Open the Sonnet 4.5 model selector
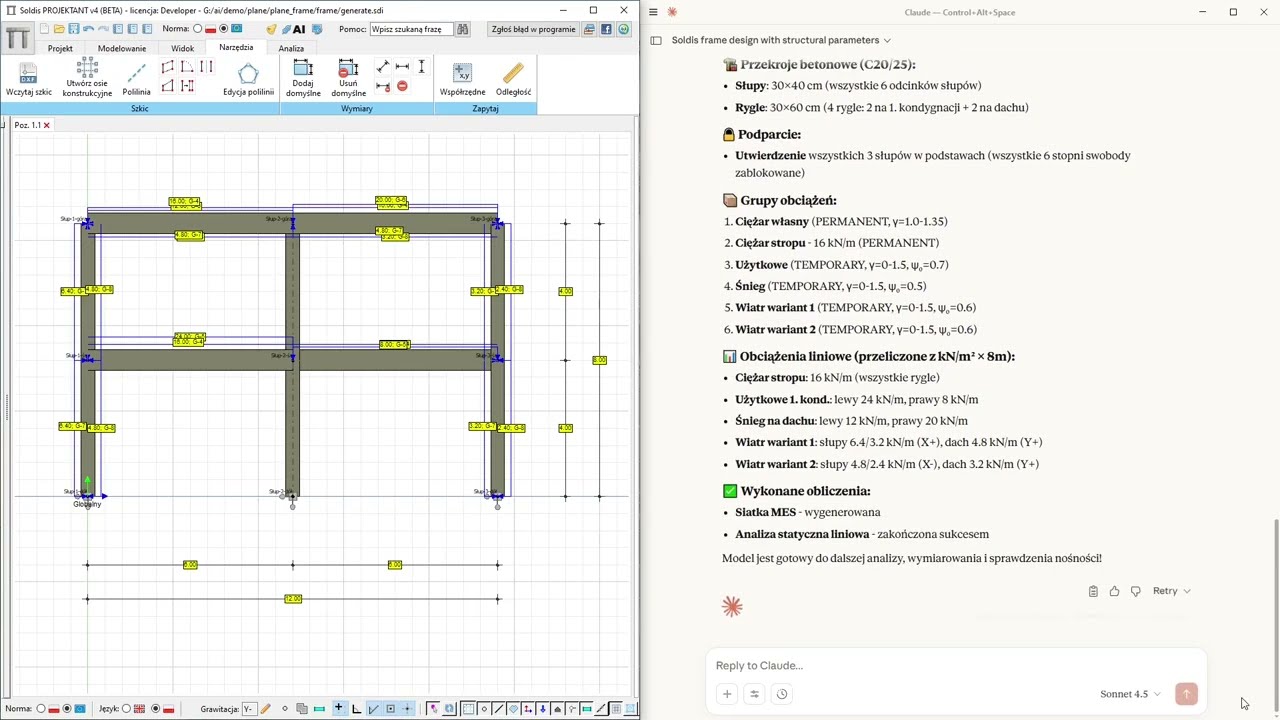This screenshot has width=1280, height=720. coord(1130,694)
